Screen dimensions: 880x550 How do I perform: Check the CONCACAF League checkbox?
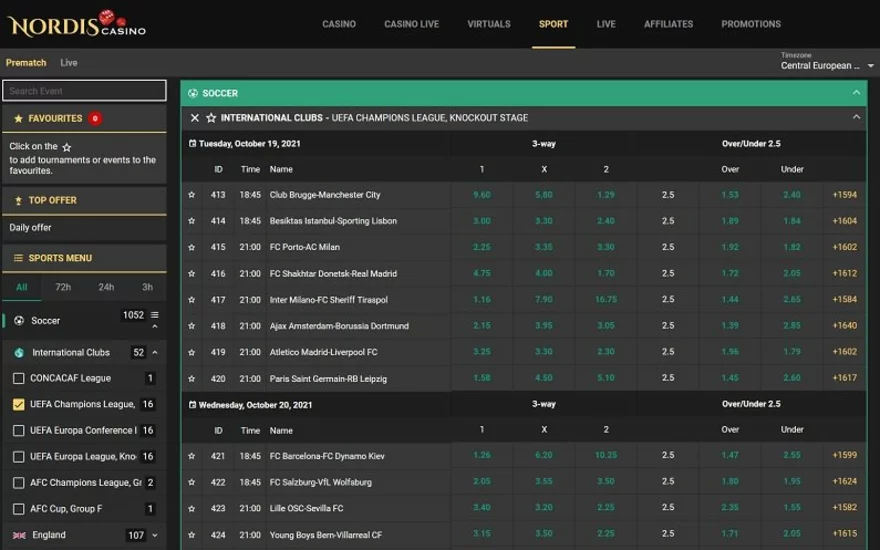tap(19, 379)
